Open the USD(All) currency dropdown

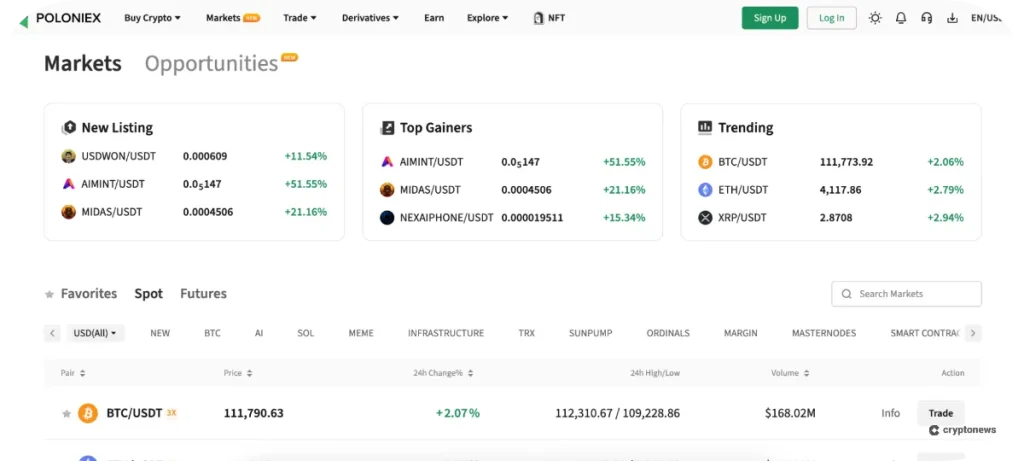[x=95, y=333]
